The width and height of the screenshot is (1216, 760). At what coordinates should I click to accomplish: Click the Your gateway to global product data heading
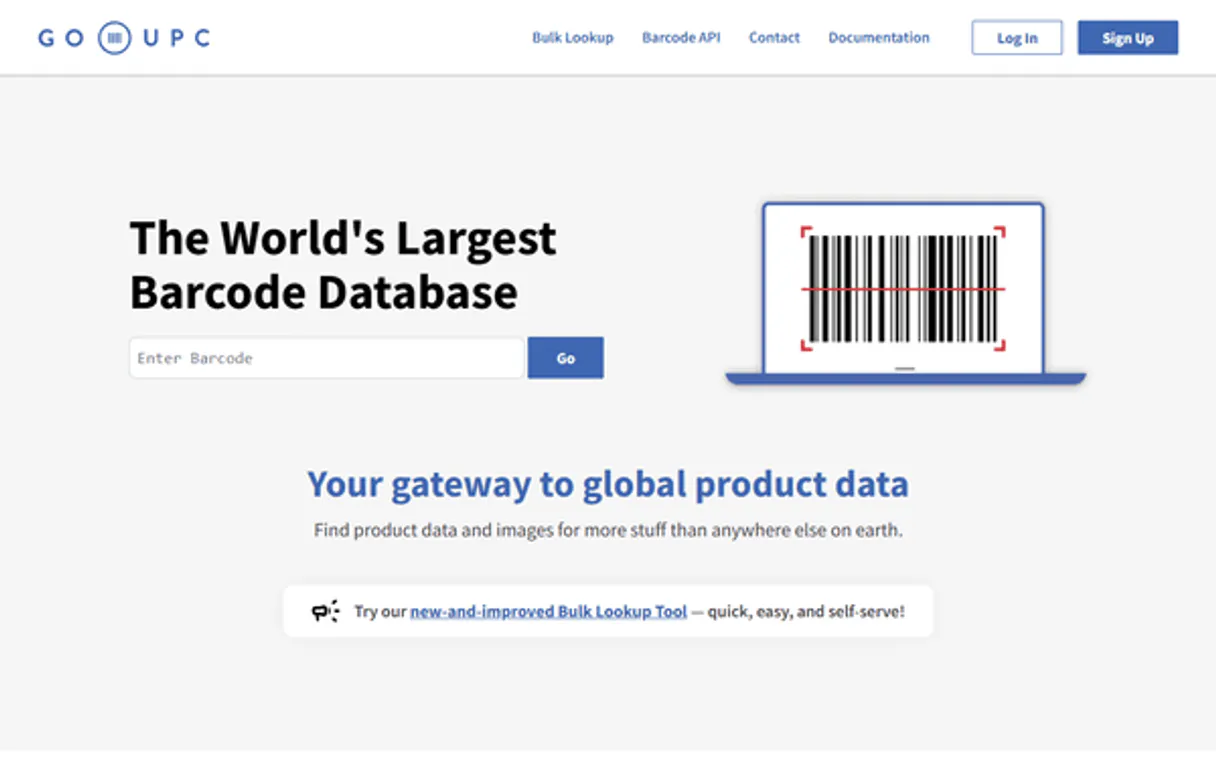[x=607, y=484]
